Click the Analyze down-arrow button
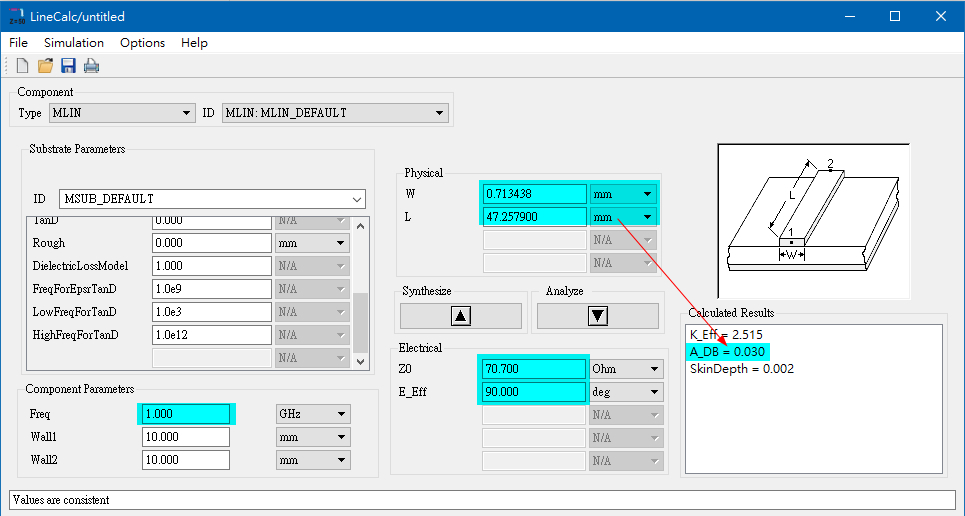This screenshot has width=965, height=516. [598, 316]
